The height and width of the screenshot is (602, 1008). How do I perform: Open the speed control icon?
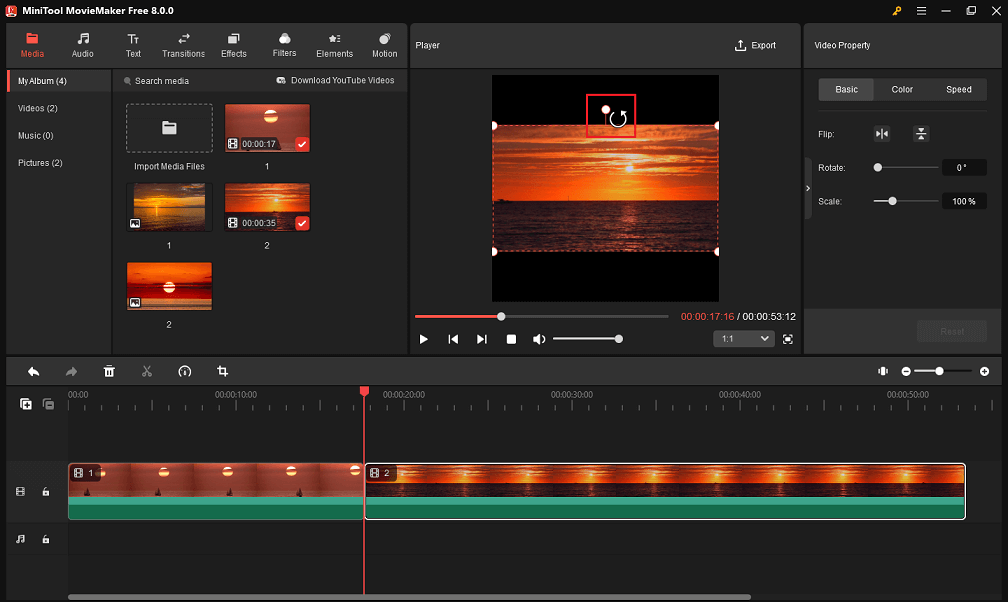(x=184, y=372)
